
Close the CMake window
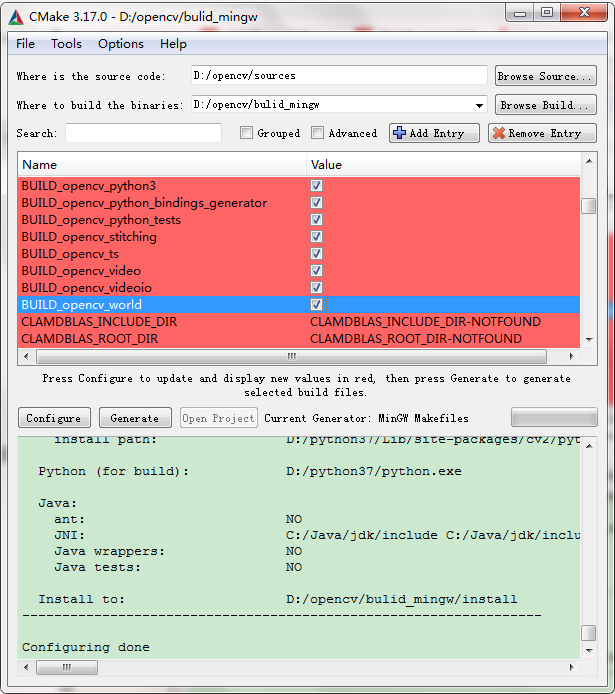click(584, 13)
